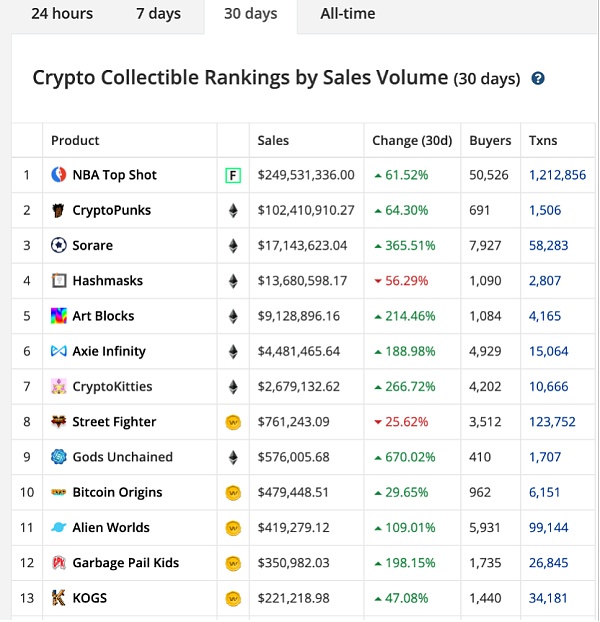
Task: Click the help question mark icon
Action: point(538,79)
